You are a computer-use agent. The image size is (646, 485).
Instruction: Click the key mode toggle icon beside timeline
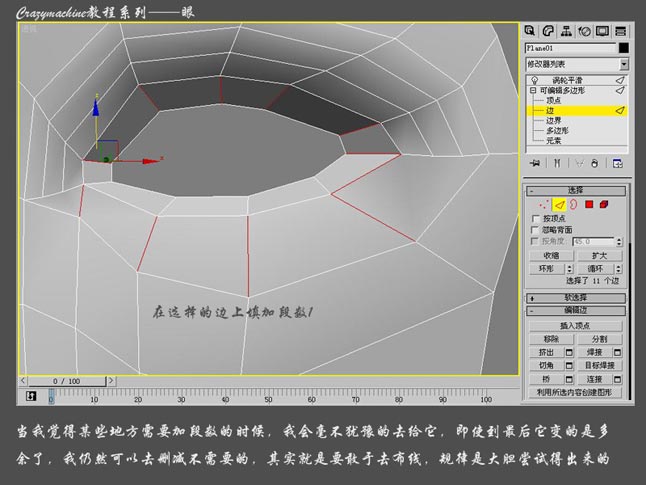pos(31,396)
